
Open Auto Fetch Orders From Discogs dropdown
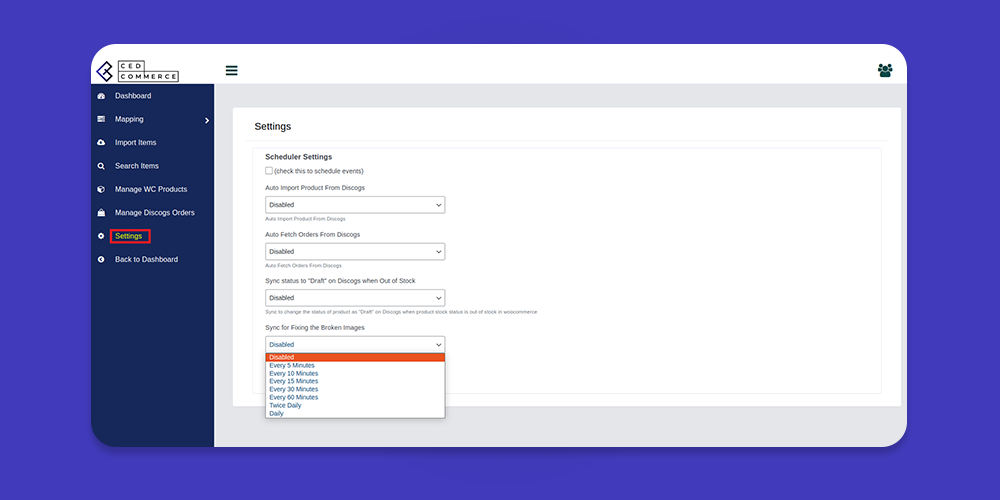point(355,251)
